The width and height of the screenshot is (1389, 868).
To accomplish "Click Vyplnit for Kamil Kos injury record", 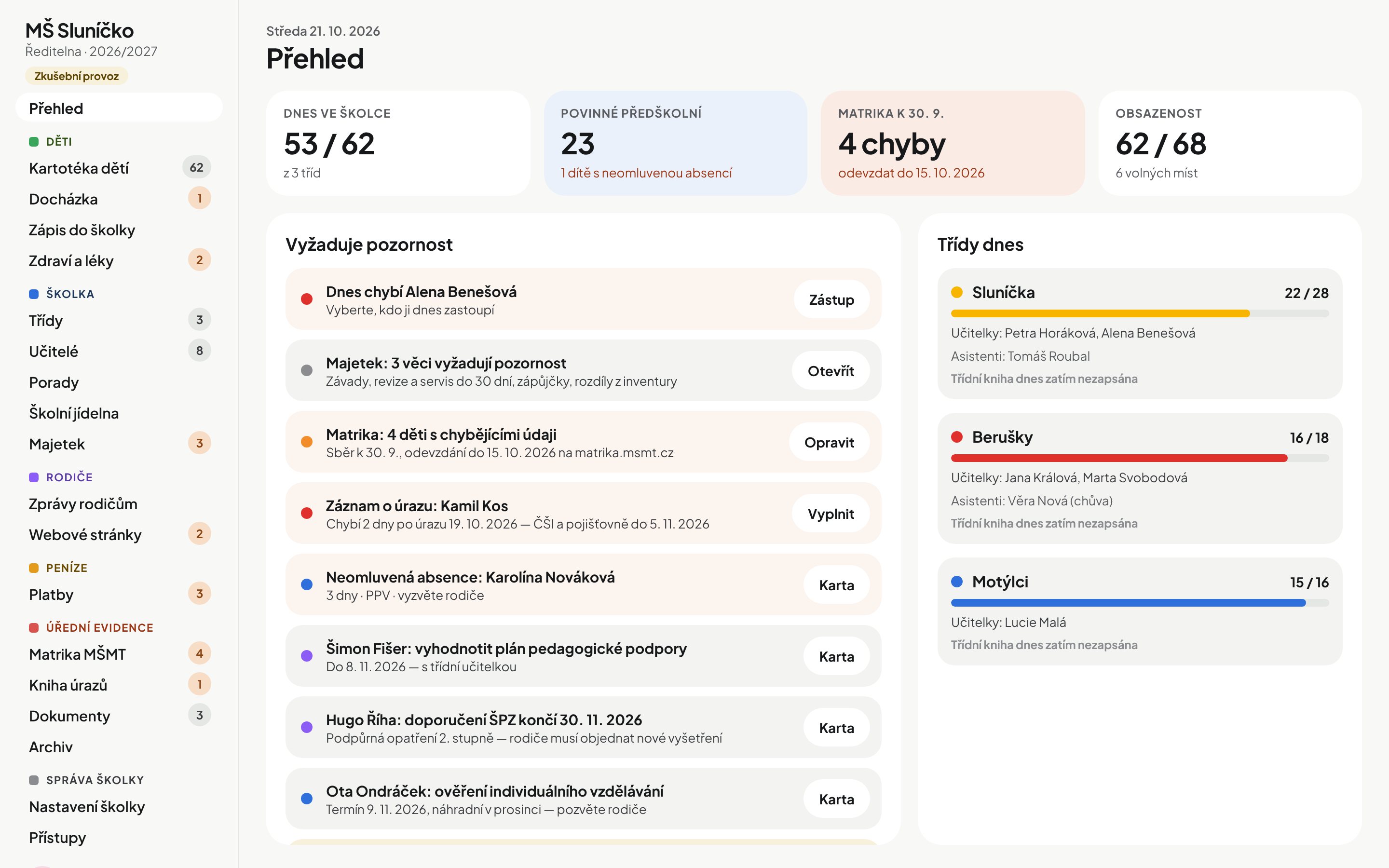I will click(x=831, y=514).
